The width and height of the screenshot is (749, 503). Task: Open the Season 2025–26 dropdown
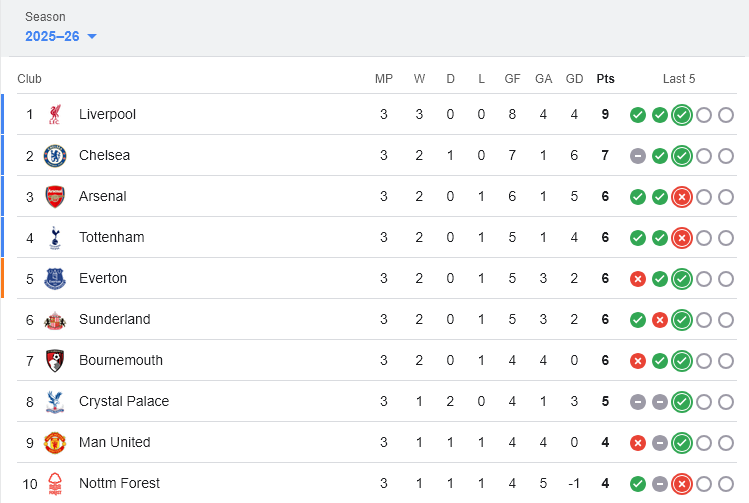[x=61, y=36]
